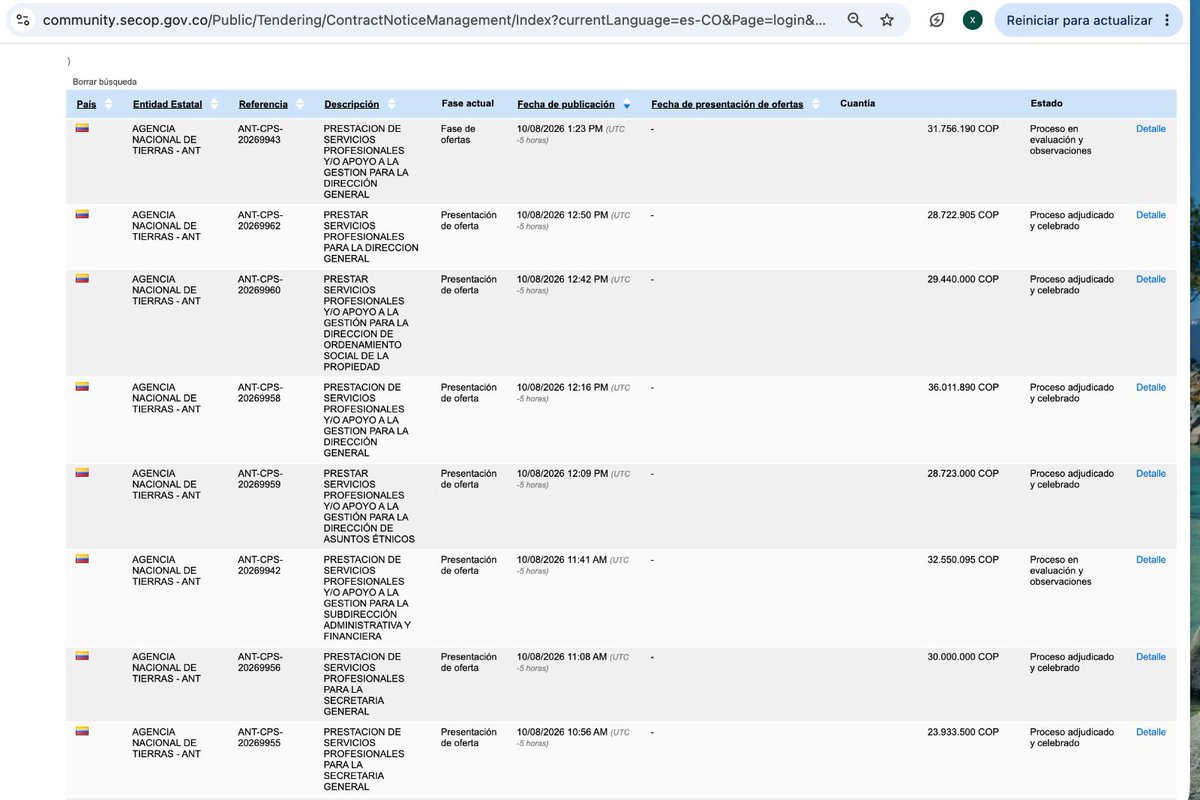The height and width of the screenshot is (800, 1200).
Task: Click the sort arrows next to Descripción
Action: pyautogui.click(x=391, y=104)
